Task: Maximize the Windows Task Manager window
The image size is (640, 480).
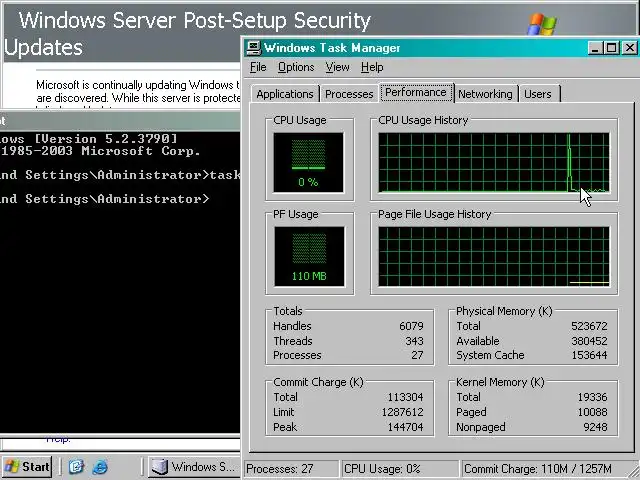Action: 611,48
